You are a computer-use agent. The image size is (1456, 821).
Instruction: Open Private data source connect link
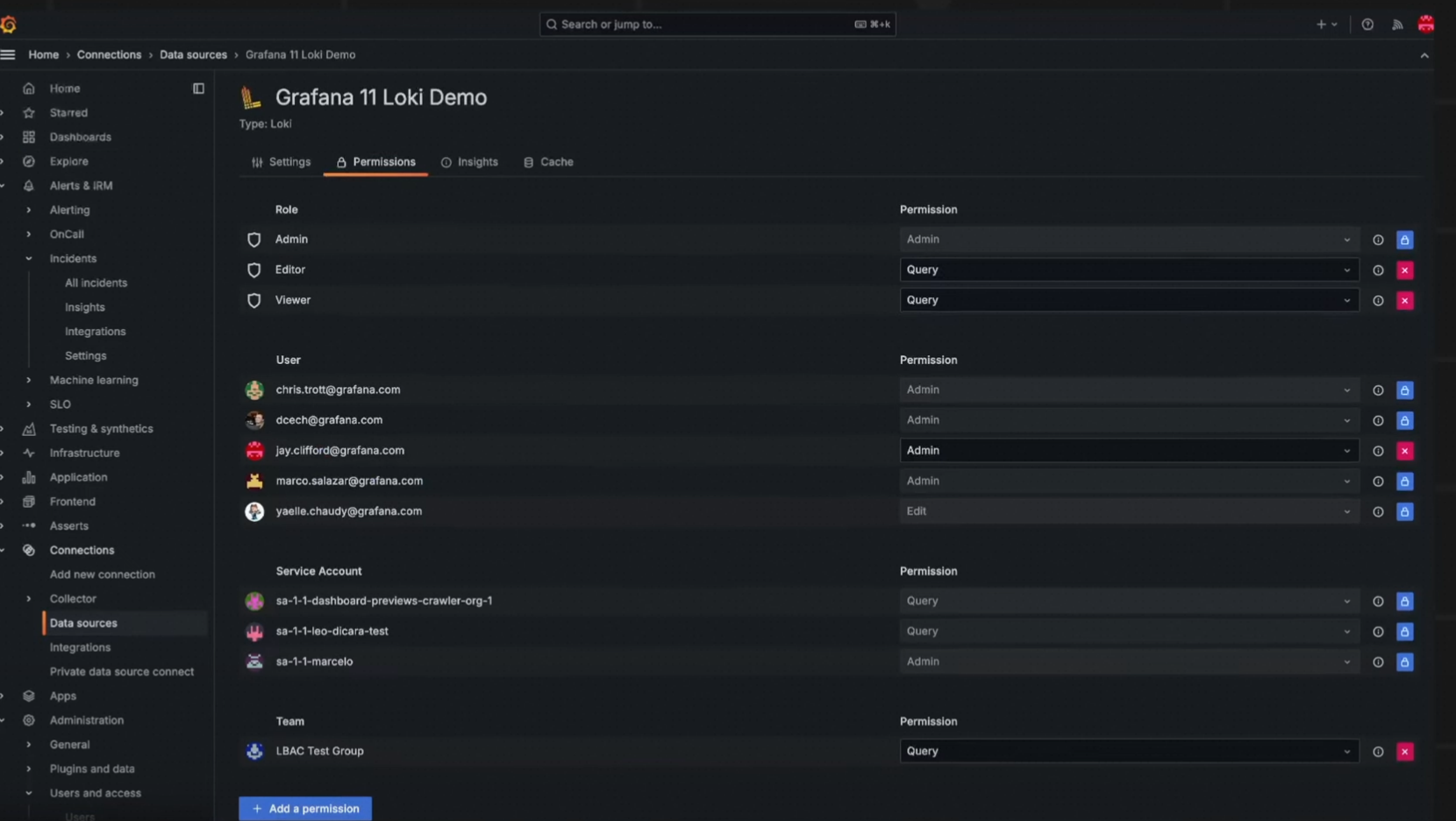pyautogui.click(x=122, y=672)
